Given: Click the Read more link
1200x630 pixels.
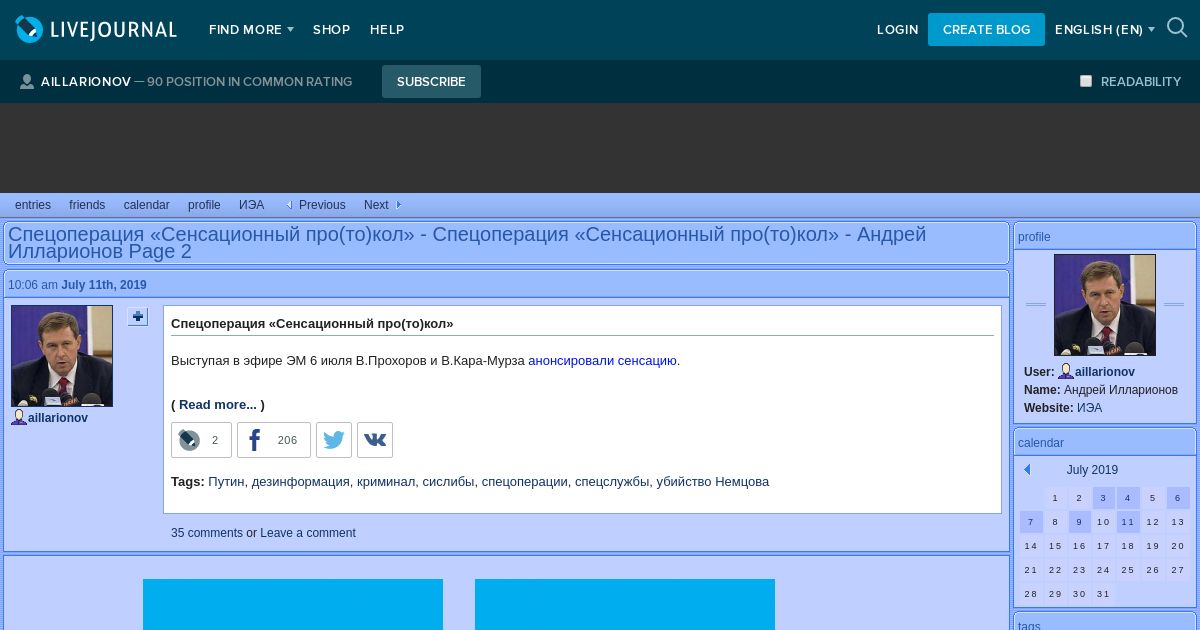Looking at the screenshot, I should 218,405.
